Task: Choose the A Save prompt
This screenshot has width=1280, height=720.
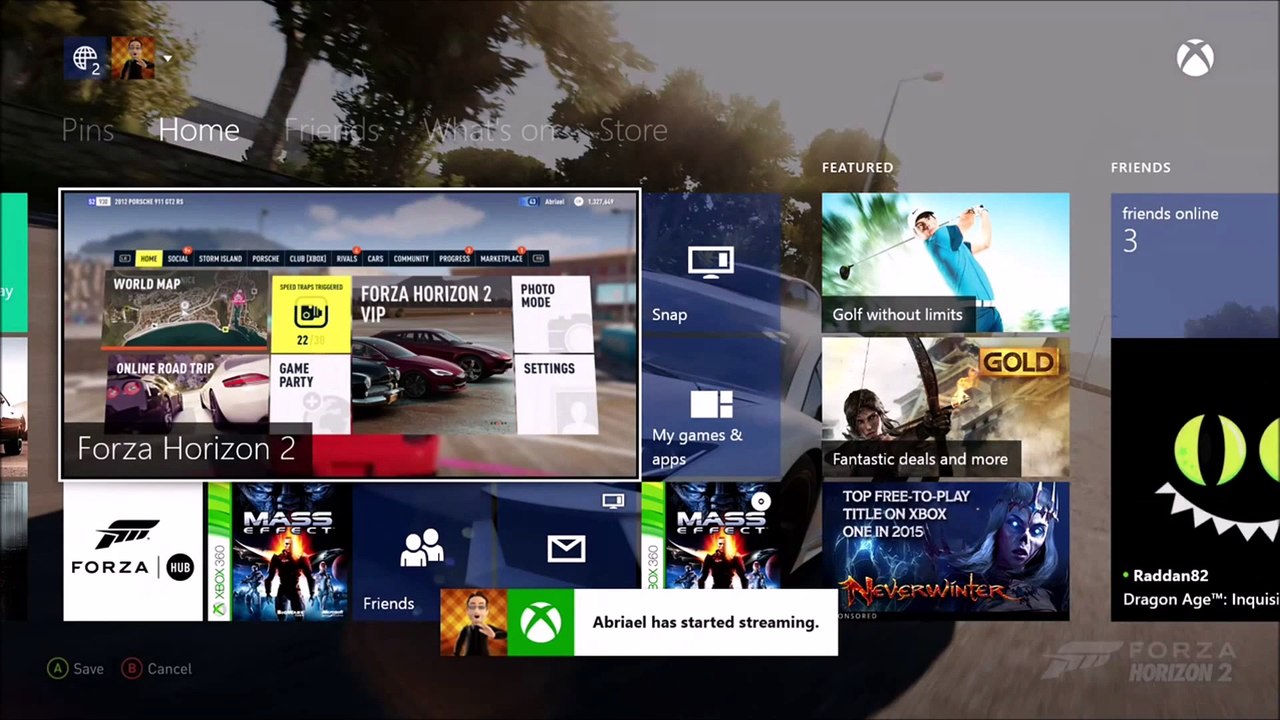Action: point(75,669)
